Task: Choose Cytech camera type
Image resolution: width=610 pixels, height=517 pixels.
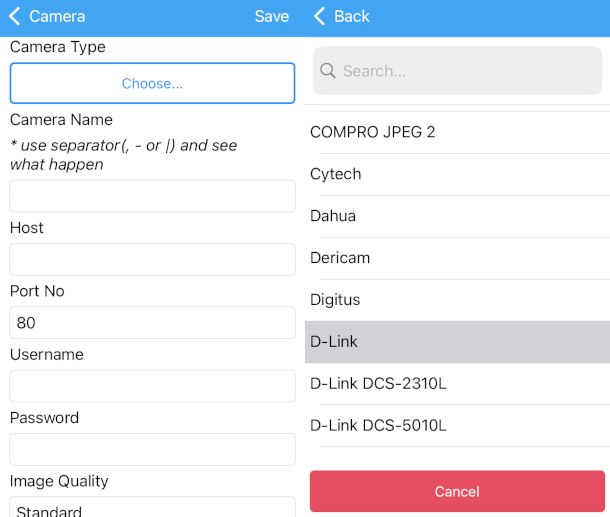Action: pyautogui.click(x=457, y=174)
